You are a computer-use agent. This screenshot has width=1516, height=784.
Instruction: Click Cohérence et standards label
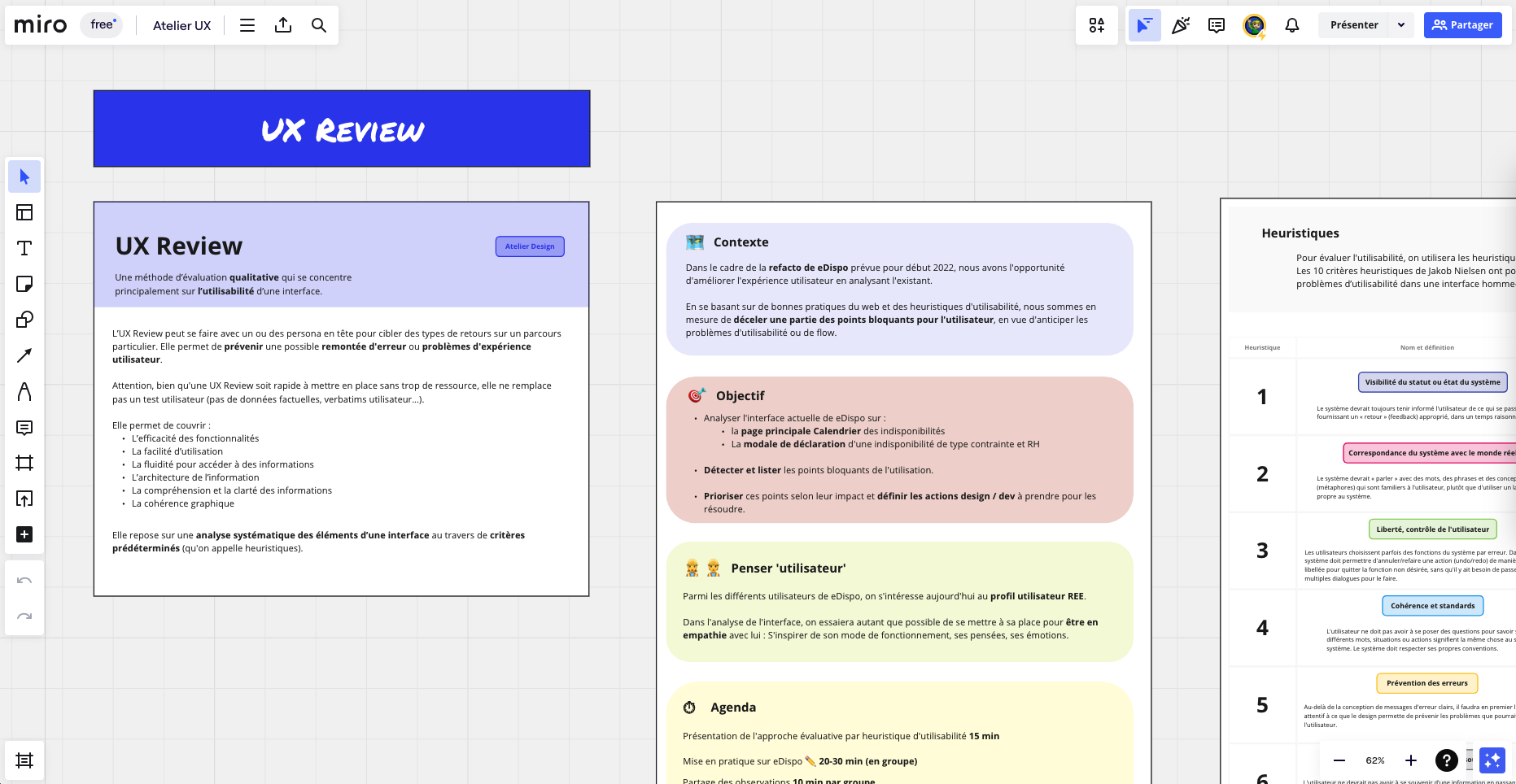pyautogui.click(x=1432, y=606)
